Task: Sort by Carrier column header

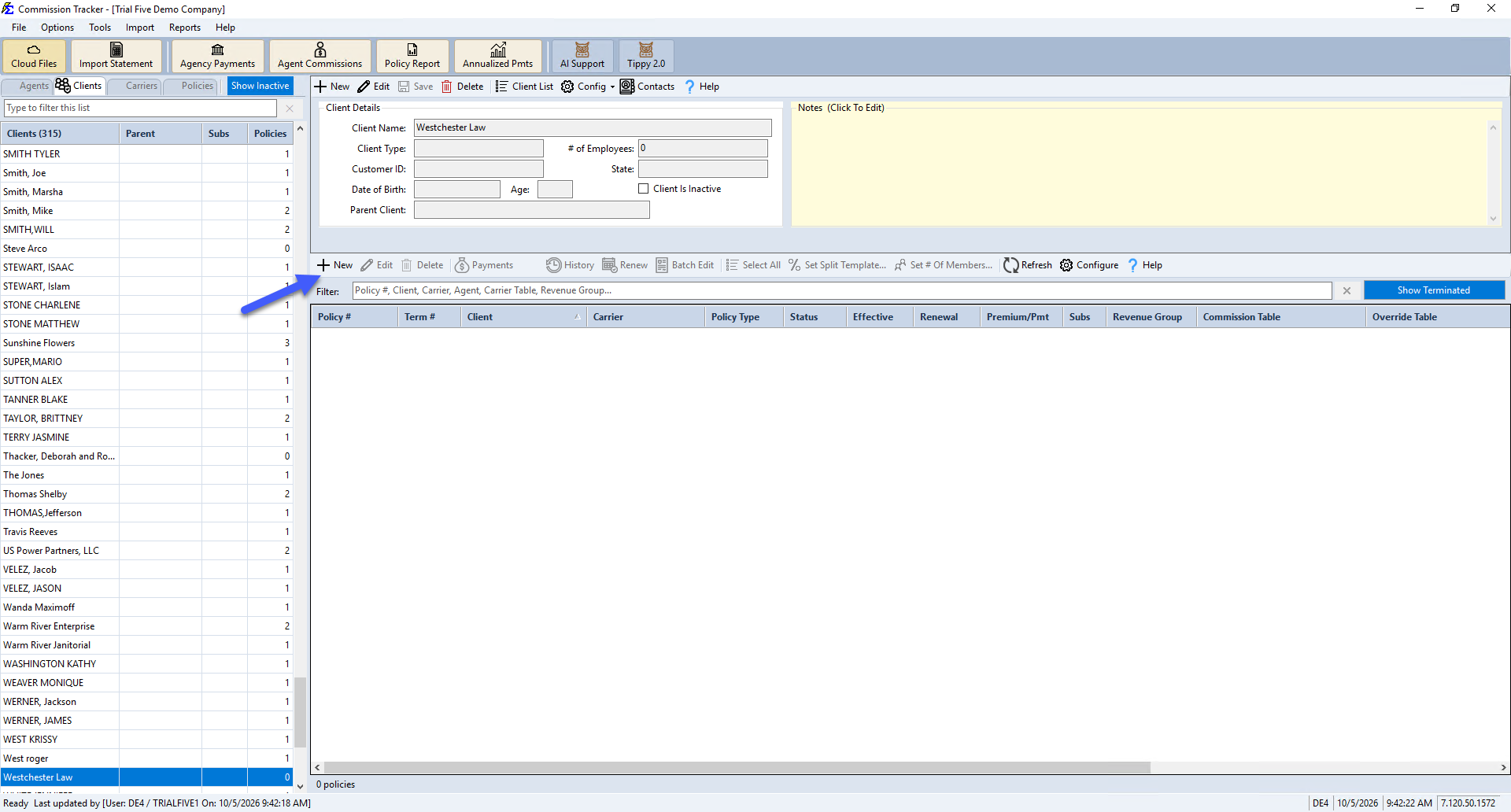Action: tap(645, 317)
